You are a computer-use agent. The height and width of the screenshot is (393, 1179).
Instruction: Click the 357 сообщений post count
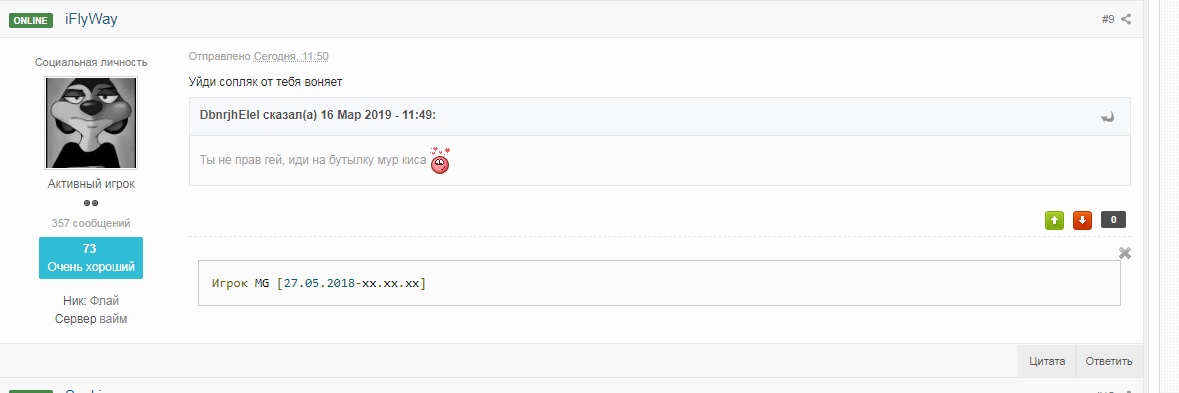[x=91, y=223]
